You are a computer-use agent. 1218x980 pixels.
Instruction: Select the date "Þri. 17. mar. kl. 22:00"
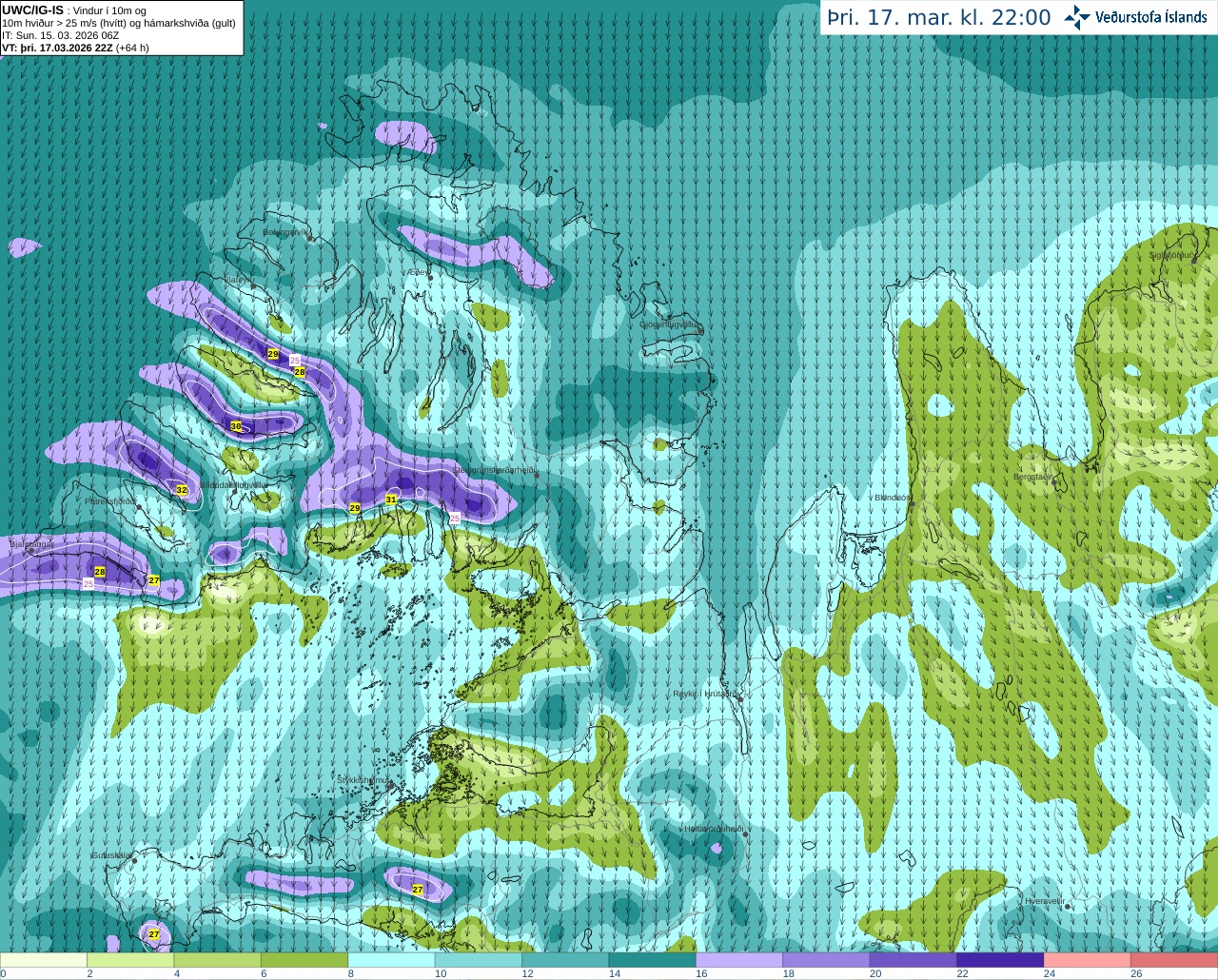tap(938, 18)
